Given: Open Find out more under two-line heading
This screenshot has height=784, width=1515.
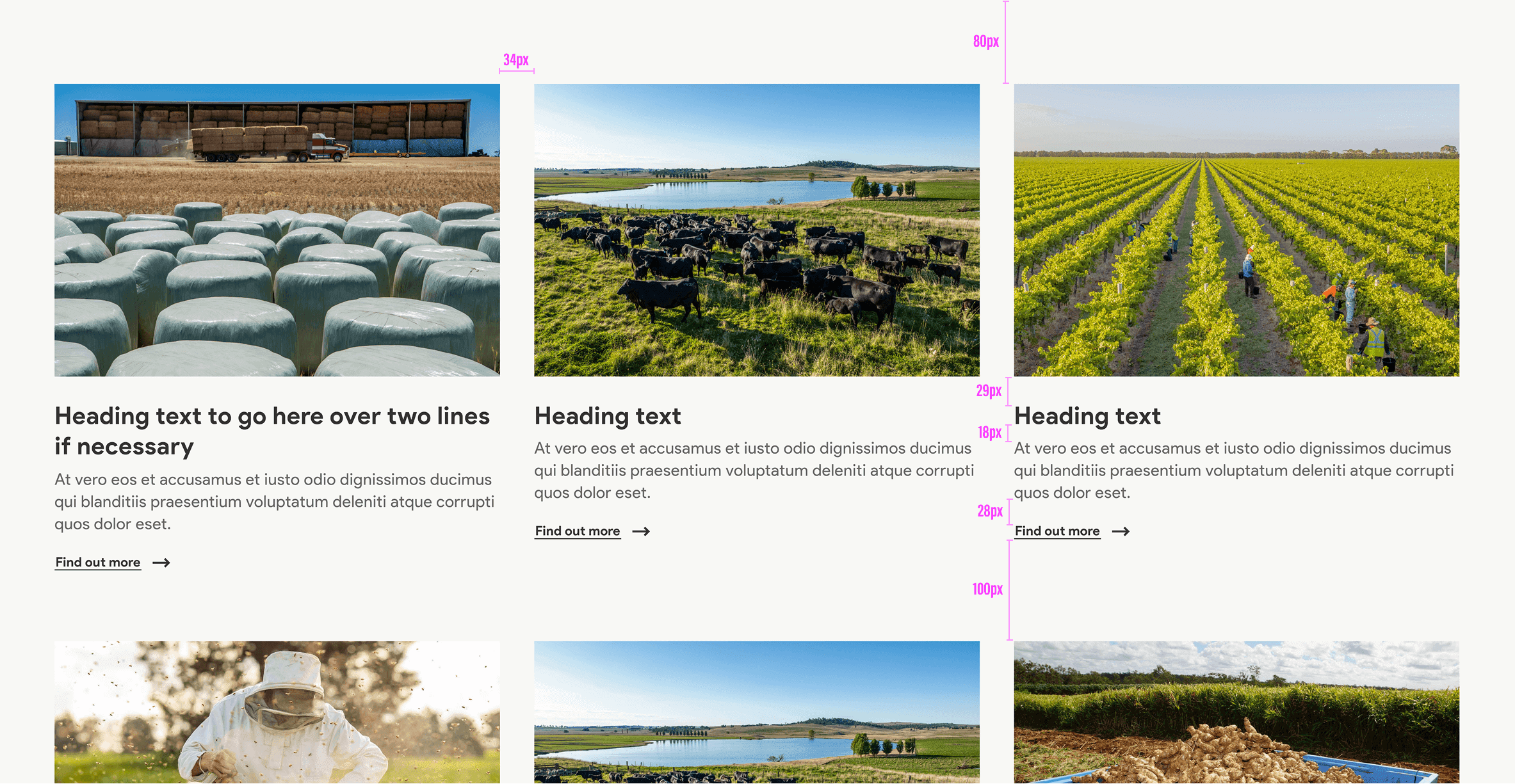Looking at the screenshot, I should (98, 563).
